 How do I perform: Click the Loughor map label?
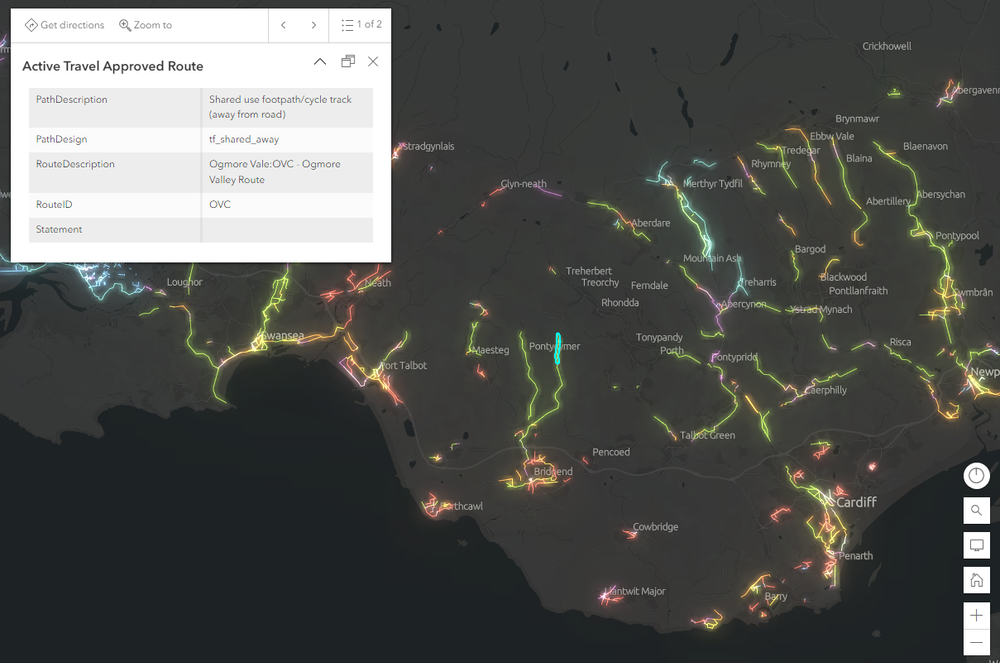coord(184,282)
